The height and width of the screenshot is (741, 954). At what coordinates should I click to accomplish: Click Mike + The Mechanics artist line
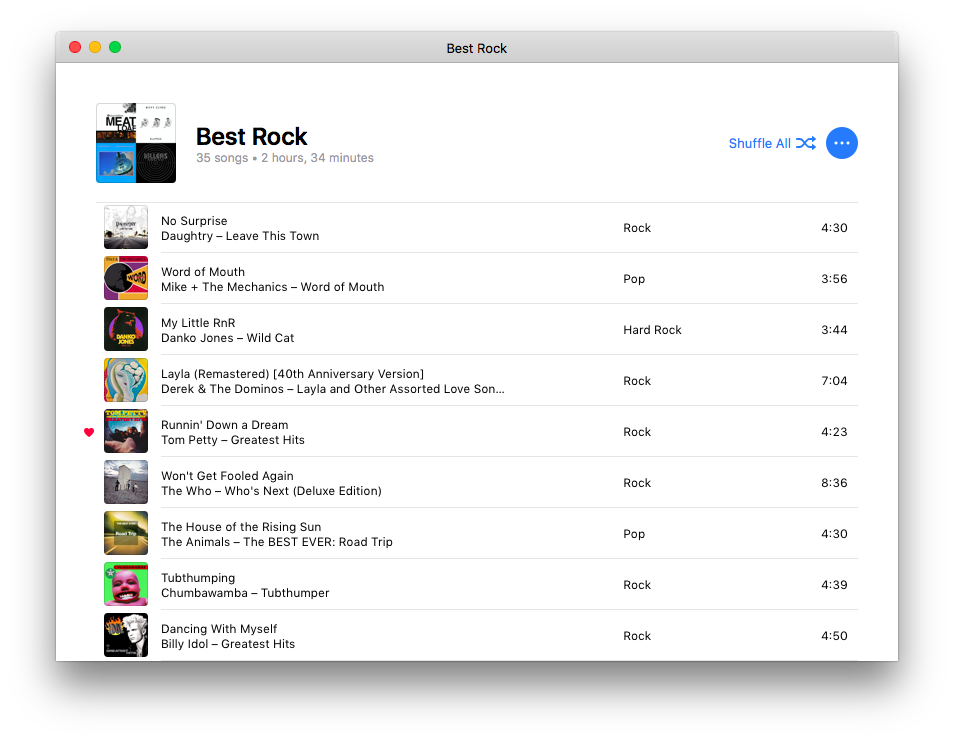point(273,287)
